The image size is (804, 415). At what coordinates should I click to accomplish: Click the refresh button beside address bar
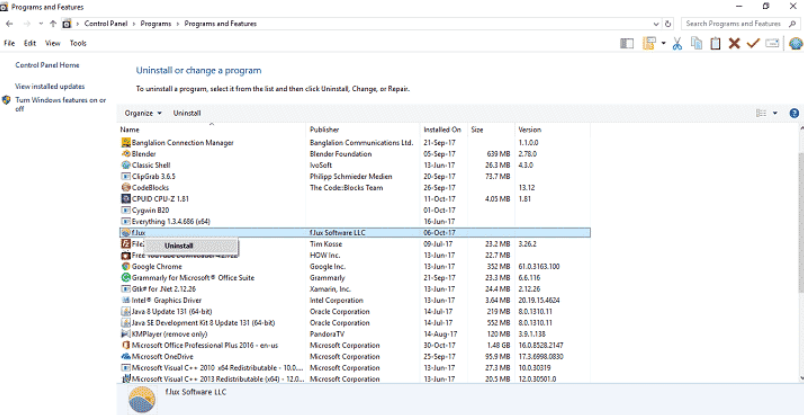tap(669, 23)
